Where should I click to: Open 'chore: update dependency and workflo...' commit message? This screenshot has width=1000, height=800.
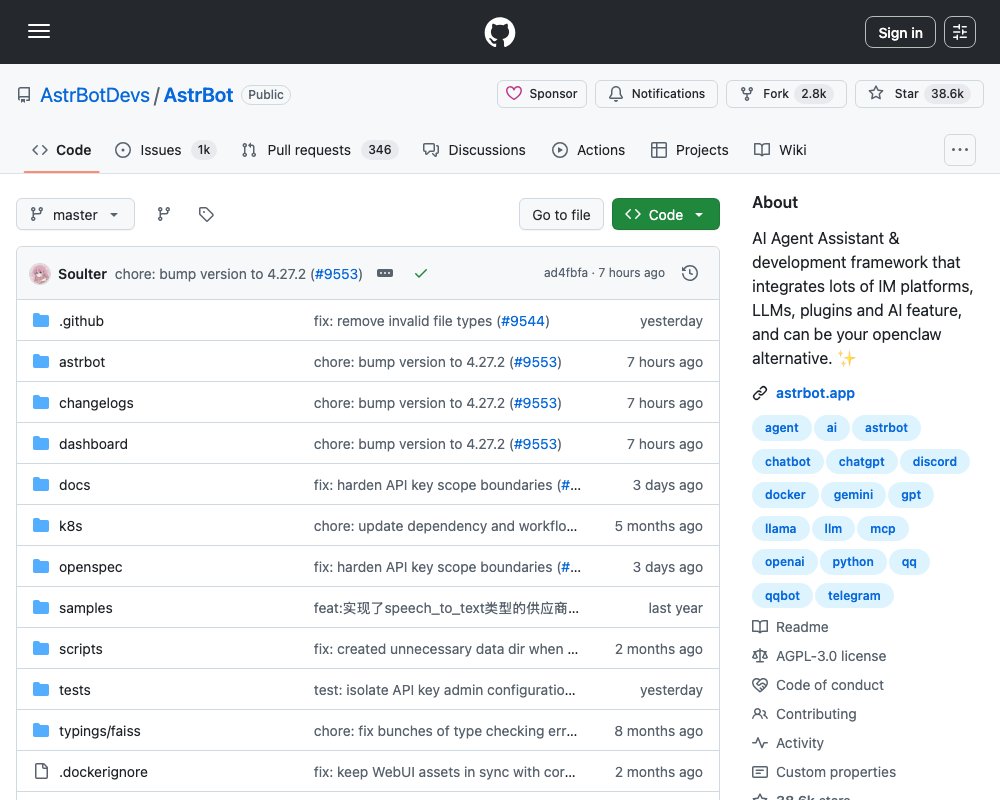[x=445, y=526]
